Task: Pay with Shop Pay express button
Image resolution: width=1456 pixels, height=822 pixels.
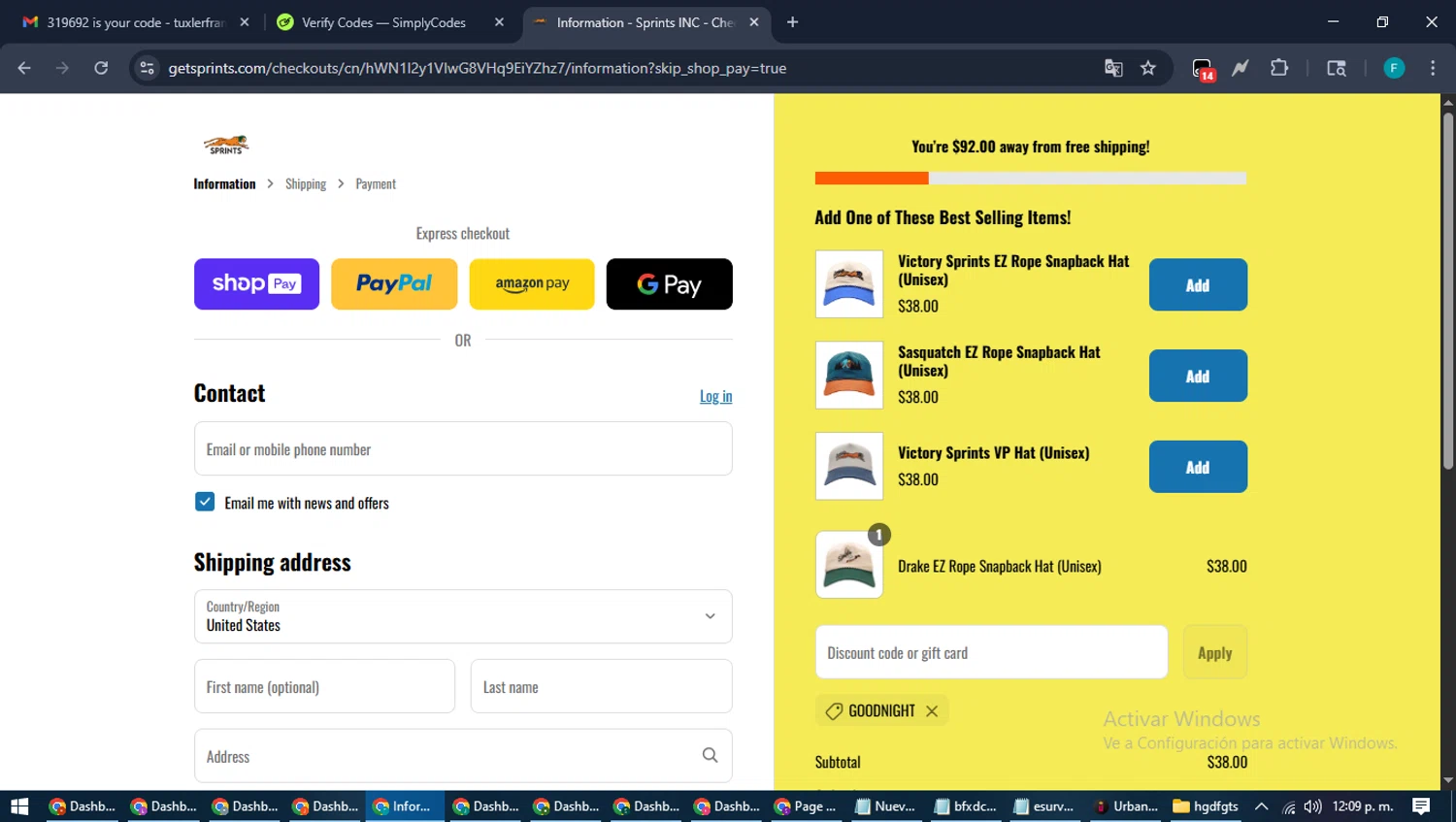Action: coord(256,284)
